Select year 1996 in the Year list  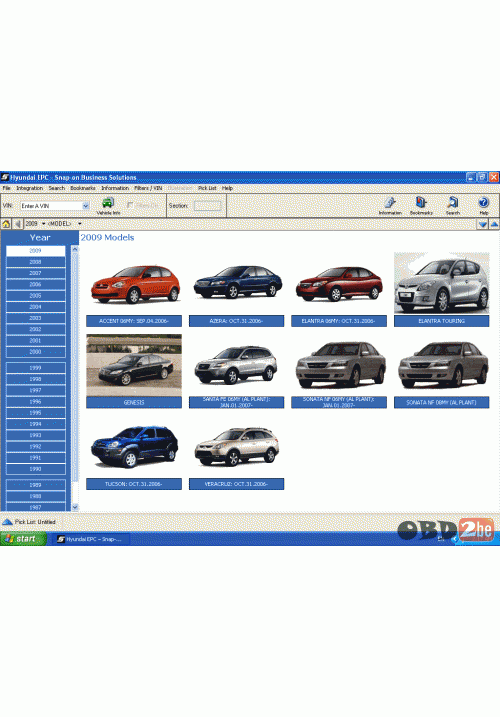pyautogui.click(x=36, y=401)
